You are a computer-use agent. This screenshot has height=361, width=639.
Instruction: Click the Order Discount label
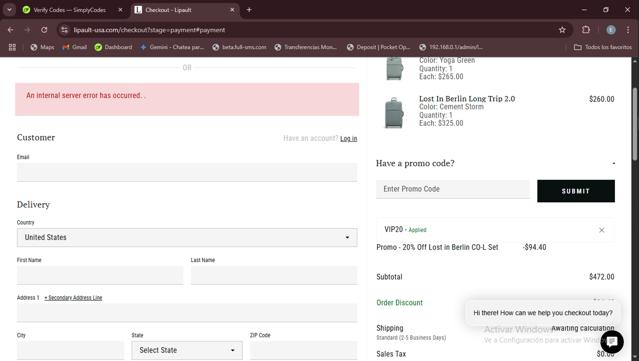[399, 303]
